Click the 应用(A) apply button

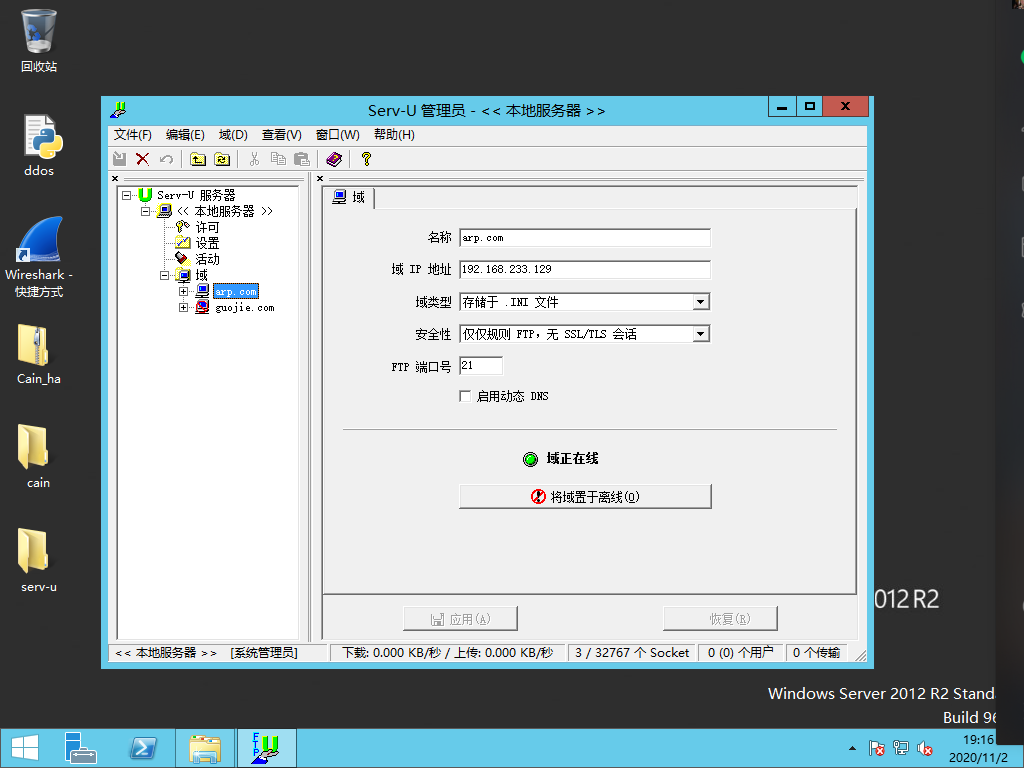[460, 618]
